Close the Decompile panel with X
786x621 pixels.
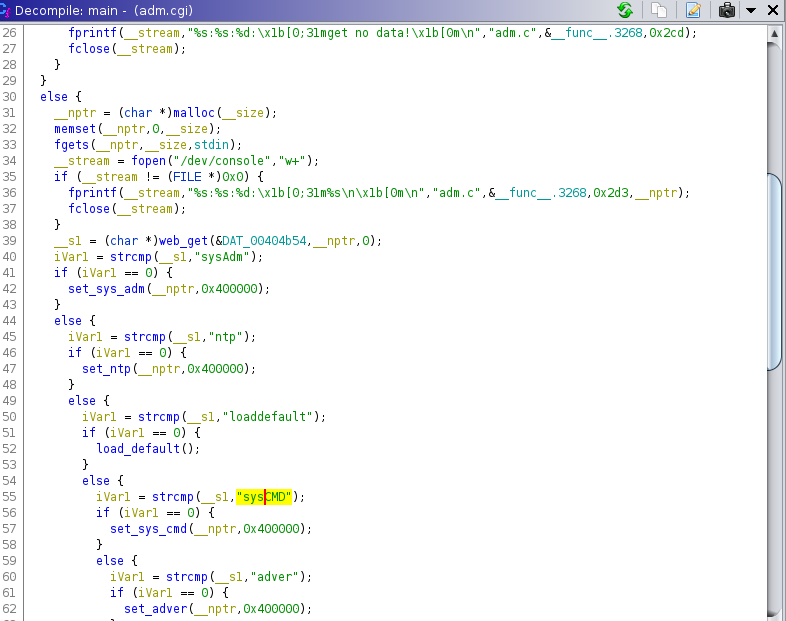pyautogui.click(x=772, y=11)
